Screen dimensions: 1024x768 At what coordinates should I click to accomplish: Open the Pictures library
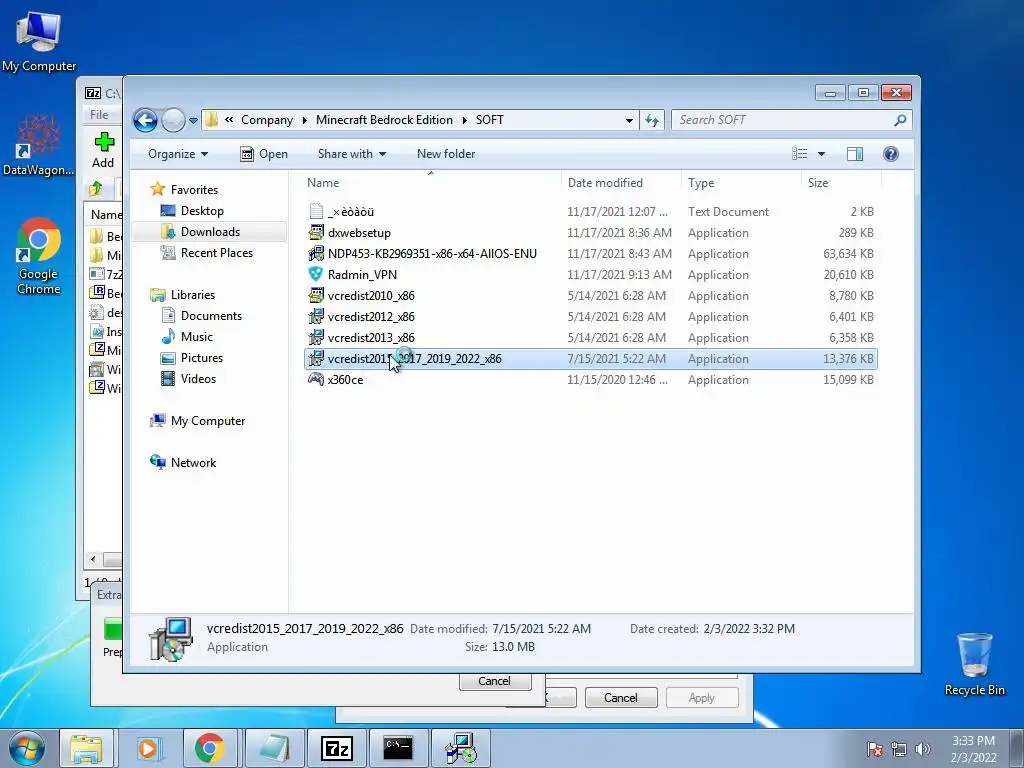[202, 358]
